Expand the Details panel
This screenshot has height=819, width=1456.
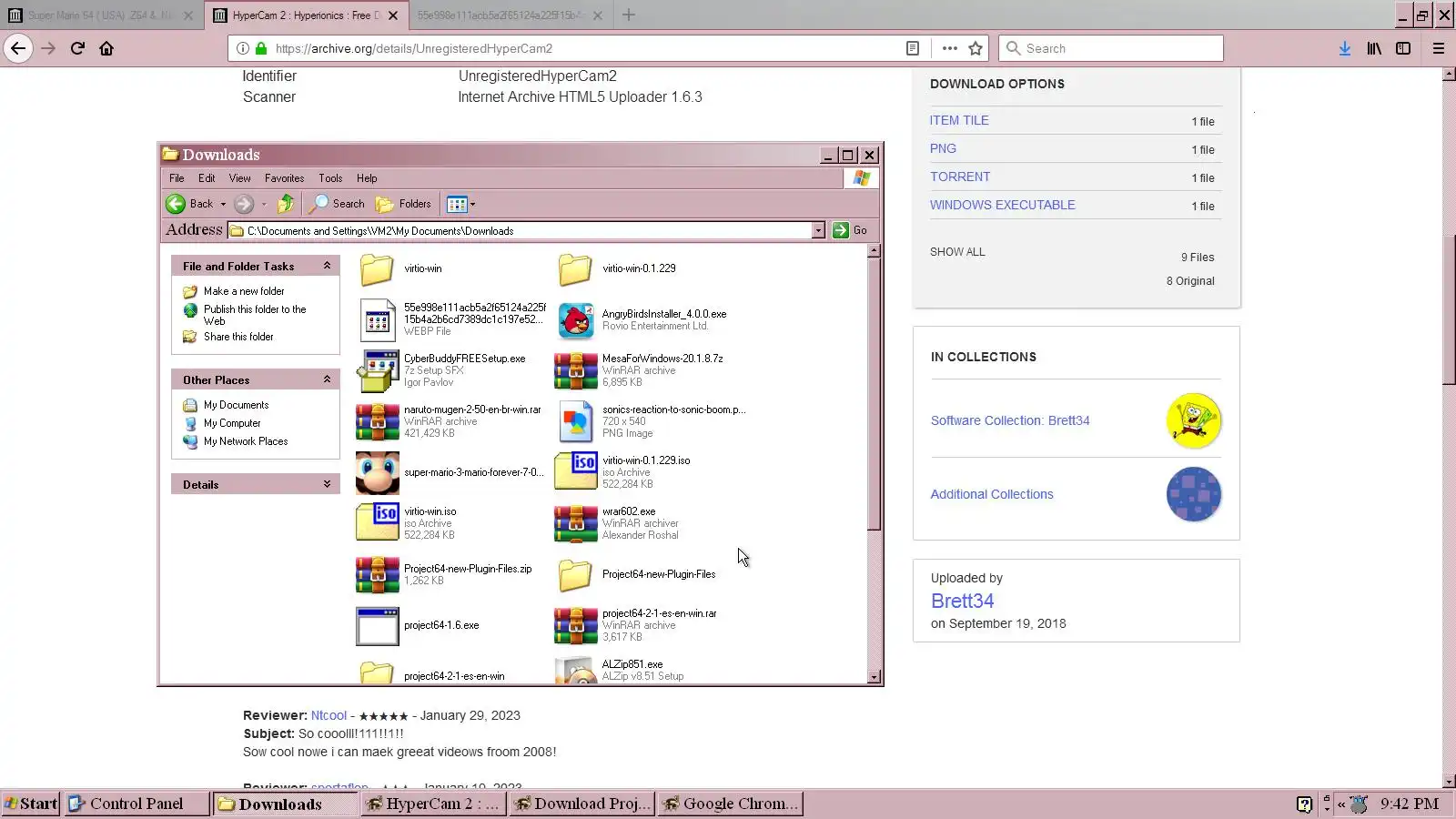coord(327,484)
